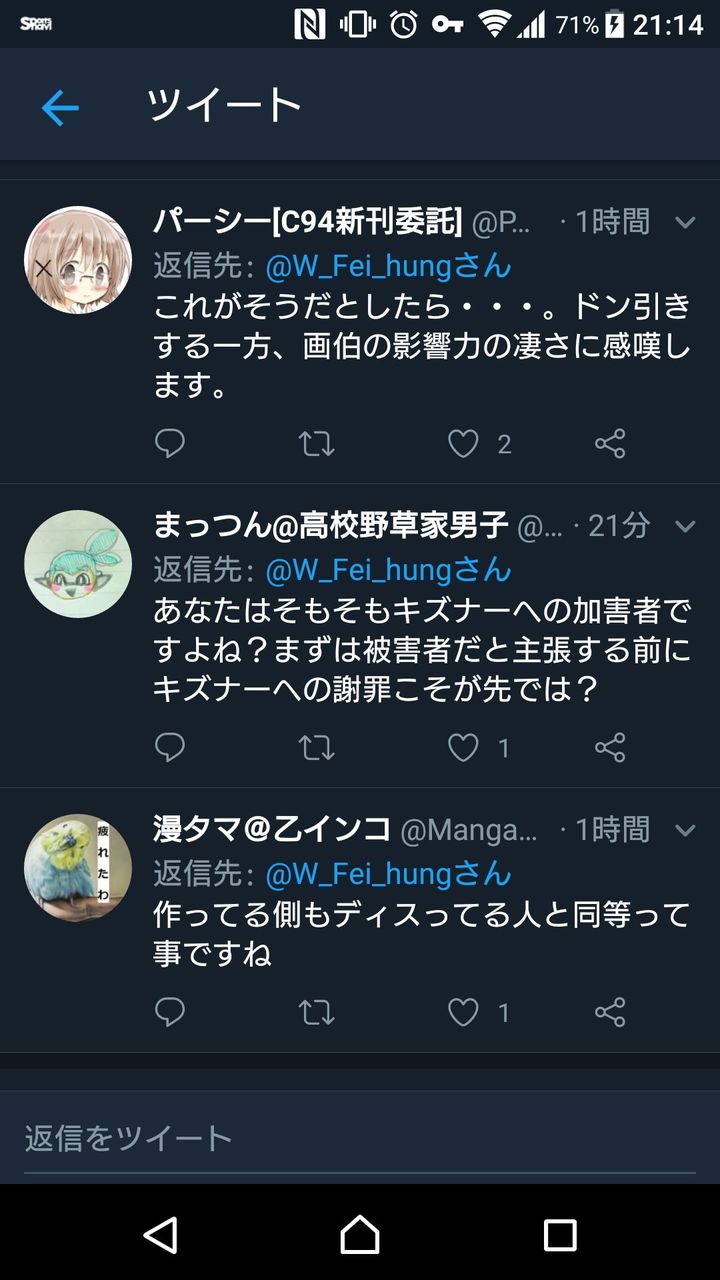
Task: Tap the 返信をツイート reply field
Action: pyautogui.click(x=360, y=1138)
